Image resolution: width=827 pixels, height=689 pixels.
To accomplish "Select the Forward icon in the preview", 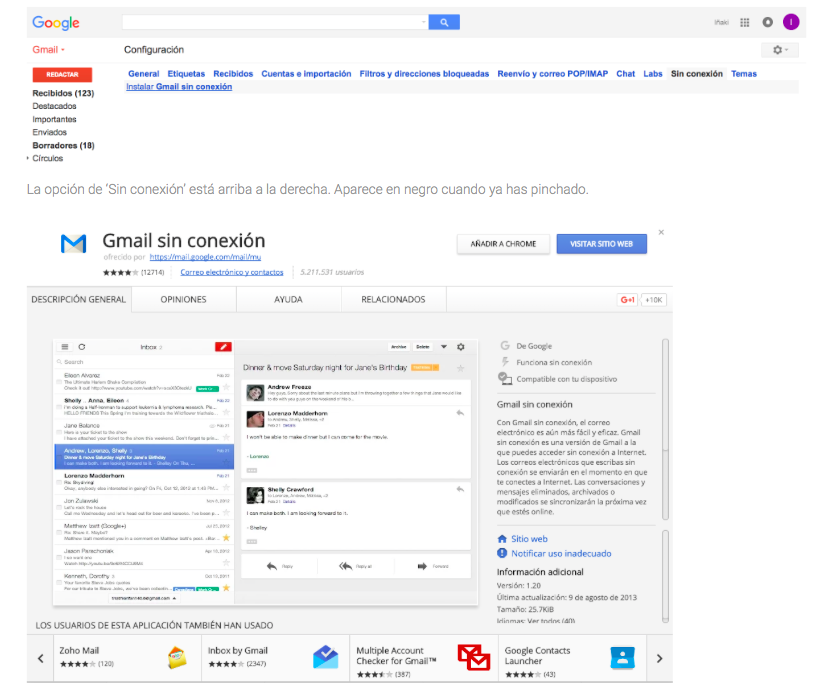I will [x=422, y=566].
